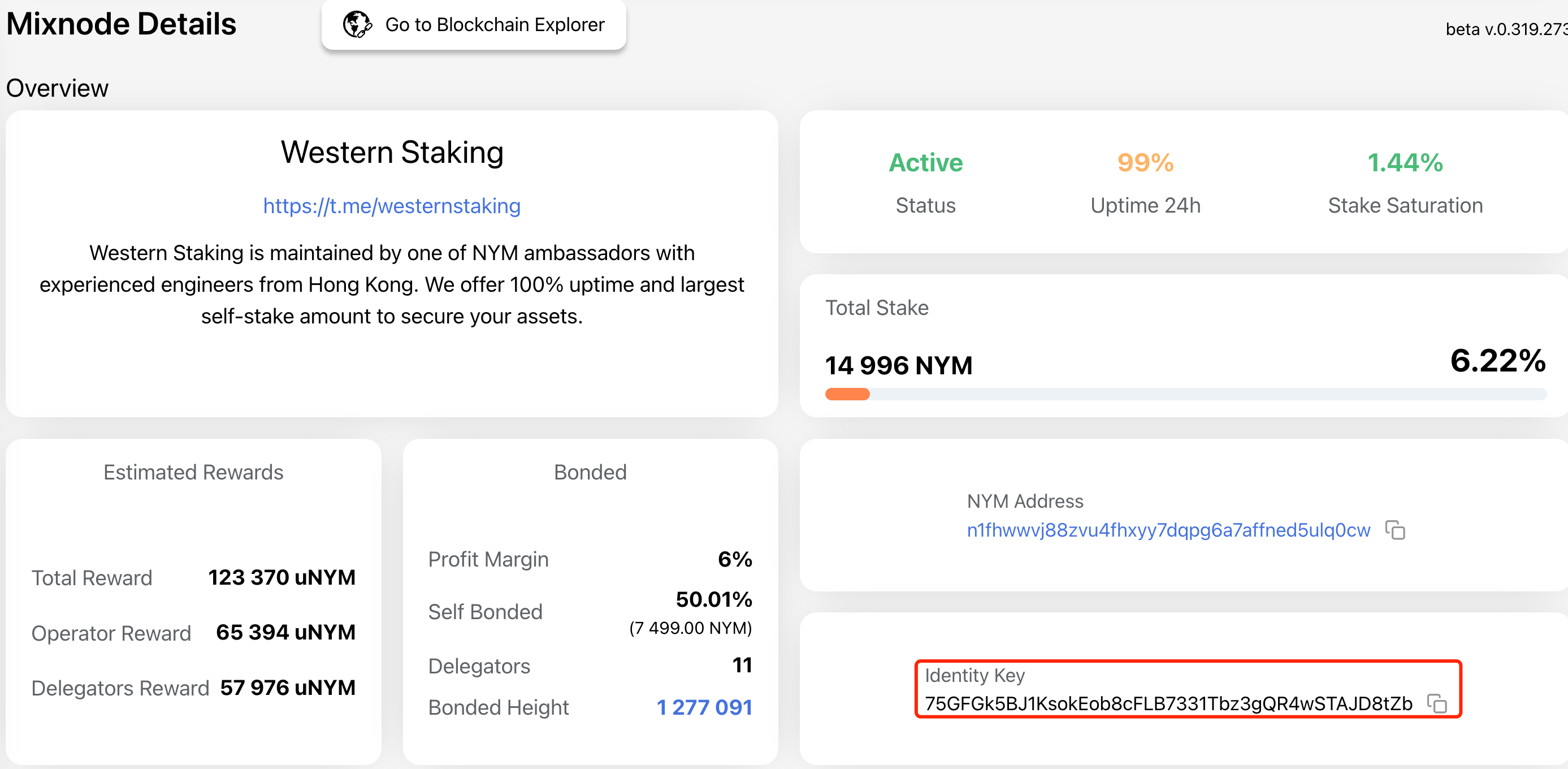This screenshot has width=1568, height=769.
Task: Click the 1.44% Stake Saturation value
Action: (x=1404, y=163)
